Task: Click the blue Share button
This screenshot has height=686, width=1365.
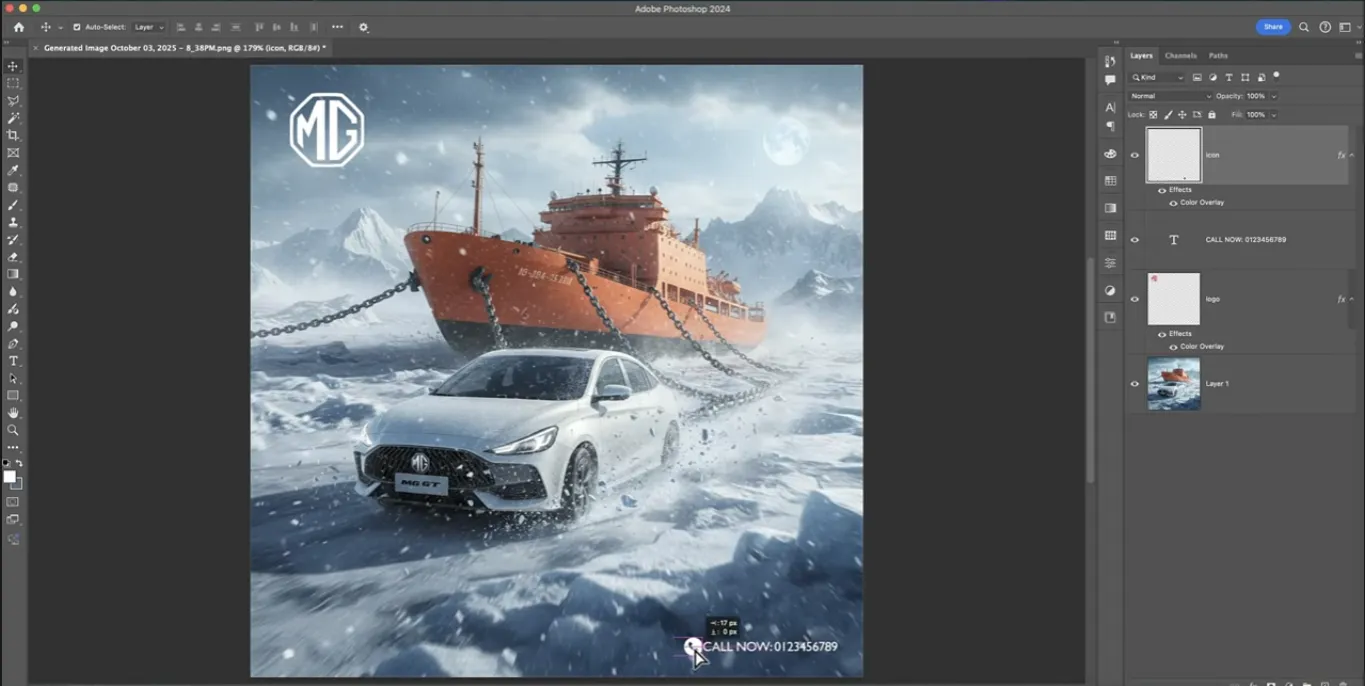Action: pyautogui.click(x=1273, y=27)
